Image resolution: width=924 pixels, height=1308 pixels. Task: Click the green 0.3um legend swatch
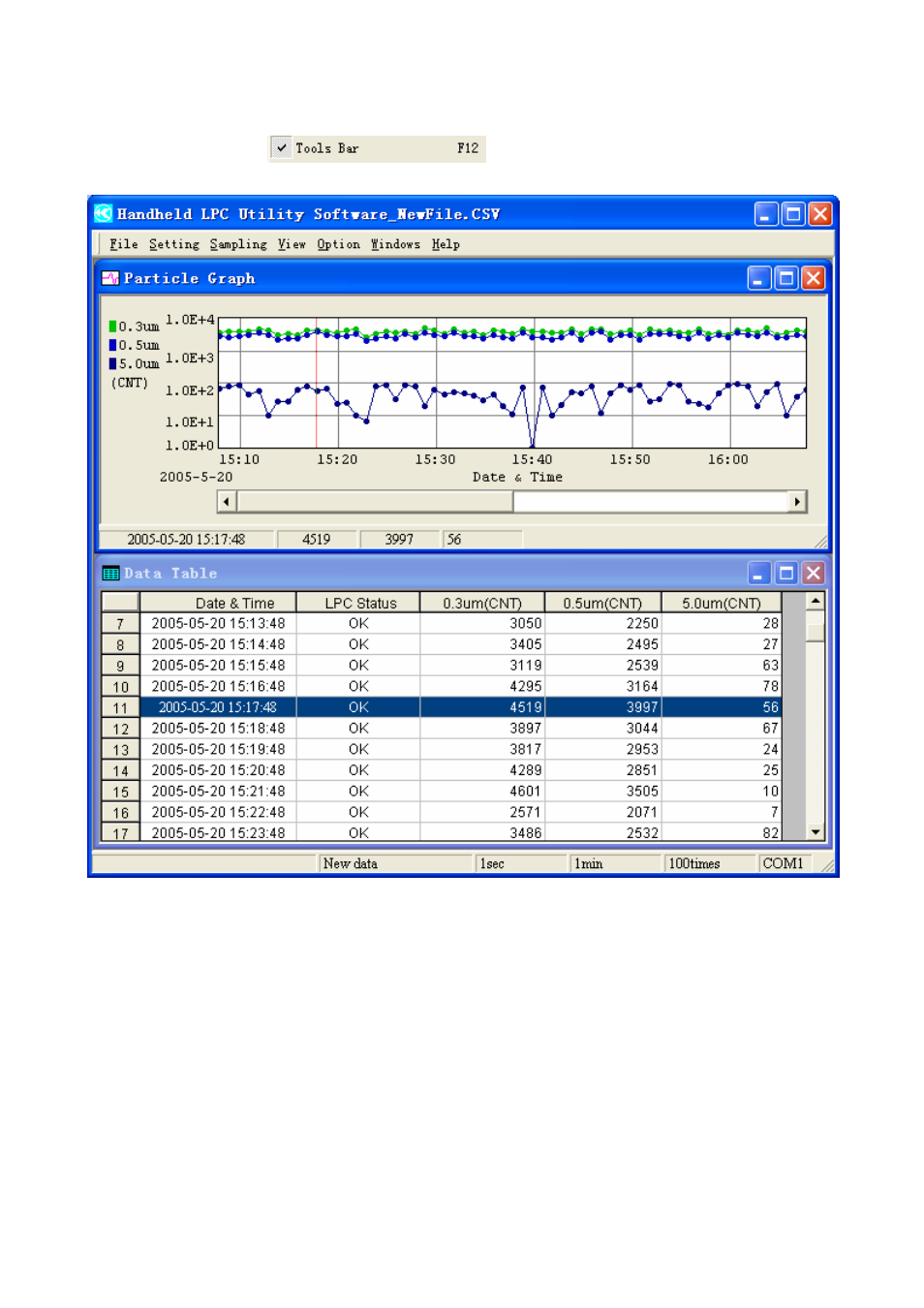coord(112,327)
